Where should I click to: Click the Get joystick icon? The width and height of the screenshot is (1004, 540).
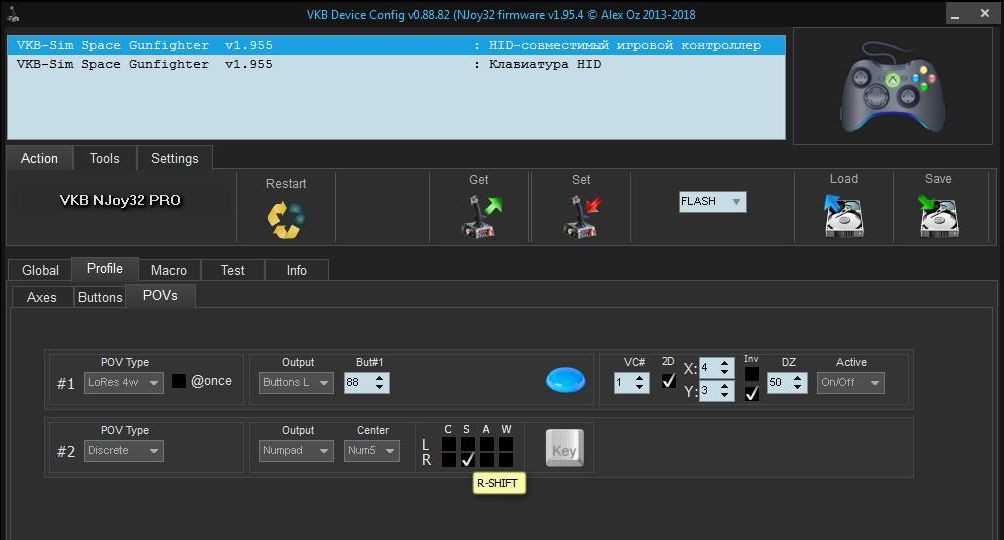tap(481, 217)
